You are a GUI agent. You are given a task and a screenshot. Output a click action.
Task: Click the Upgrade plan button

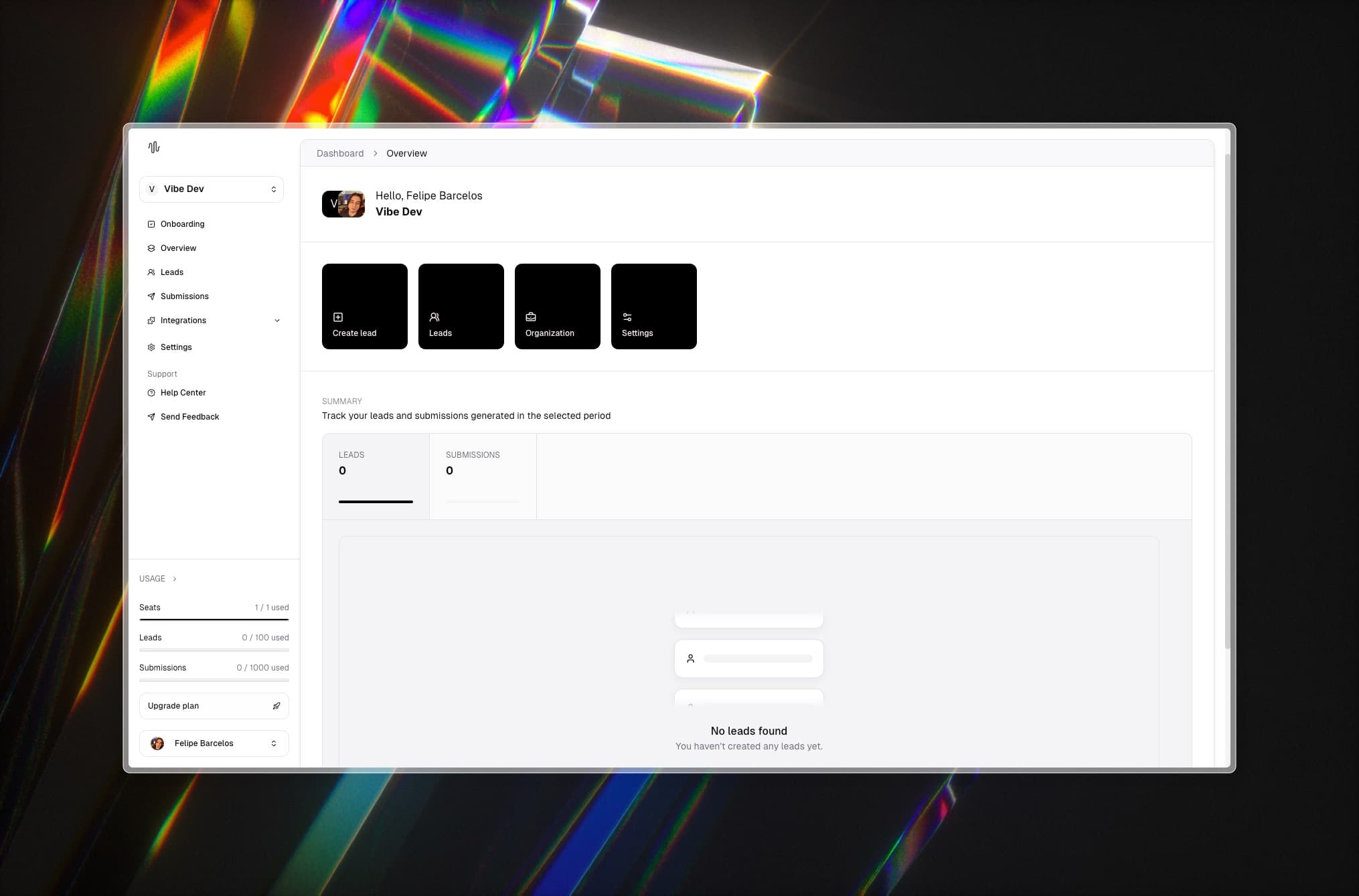(214, 705)
